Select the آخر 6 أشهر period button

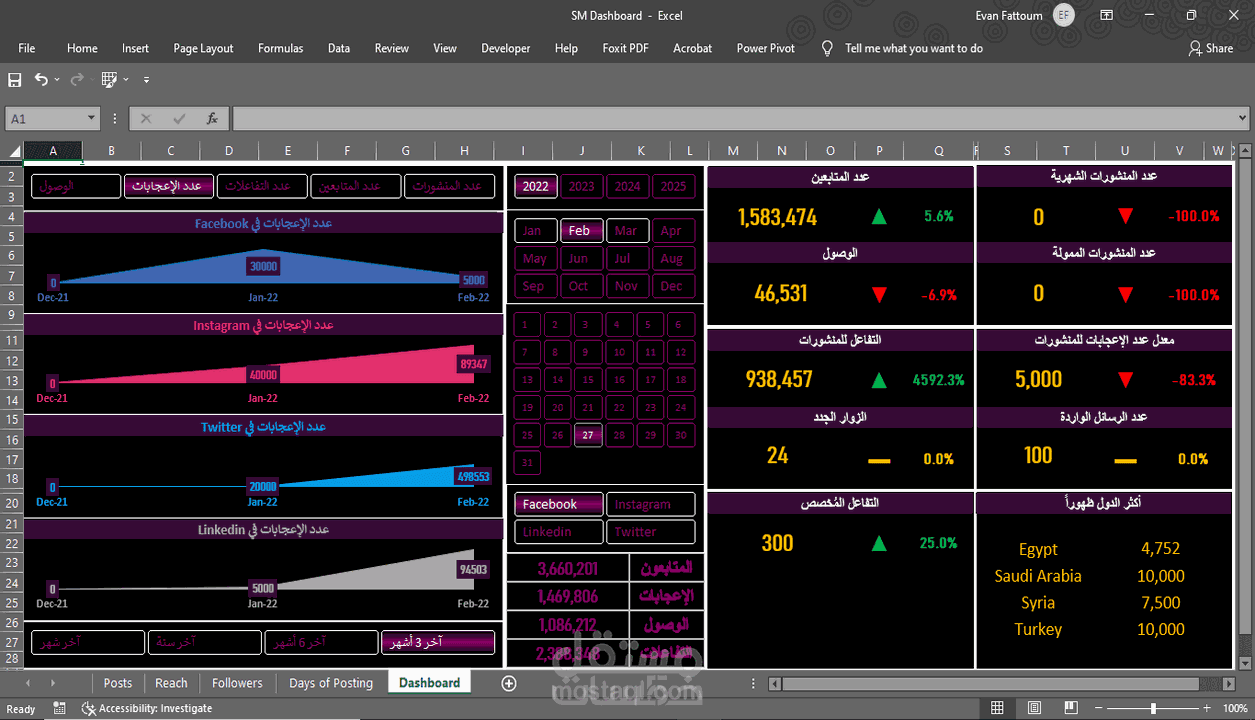coord(320,642)
